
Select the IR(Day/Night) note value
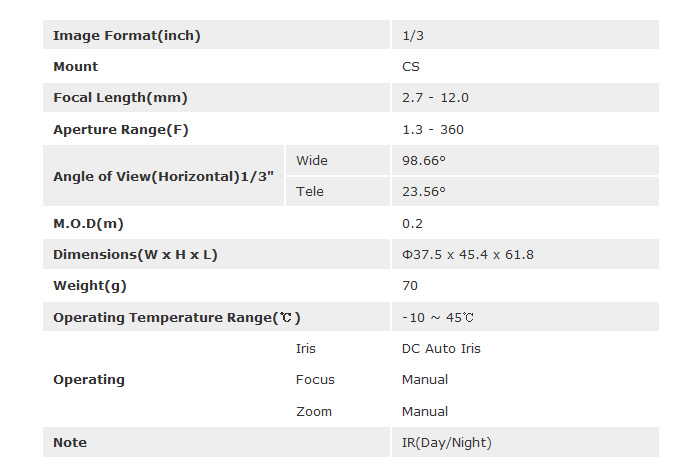pos(447,443)
